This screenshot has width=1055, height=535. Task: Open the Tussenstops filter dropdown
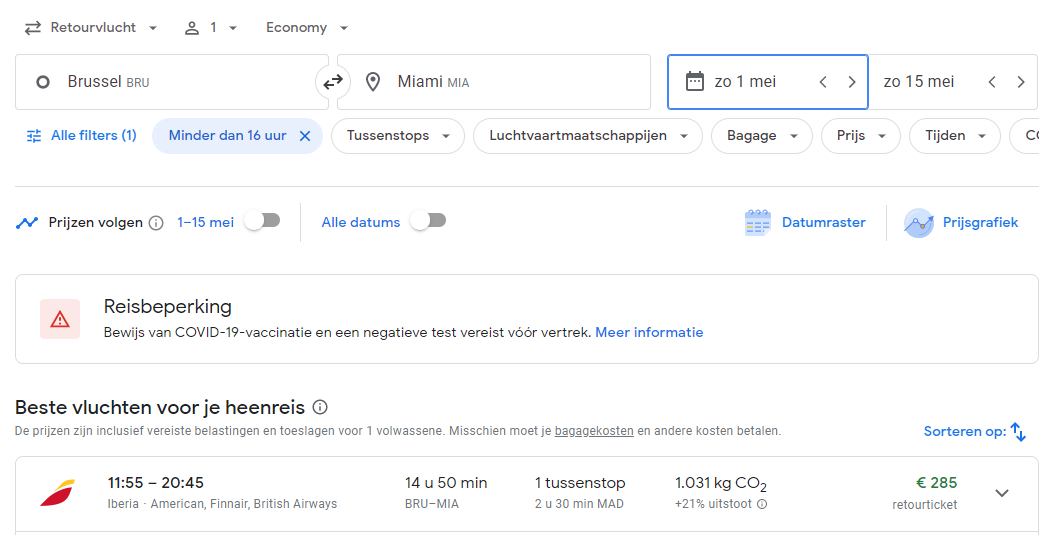pos(398,136)
